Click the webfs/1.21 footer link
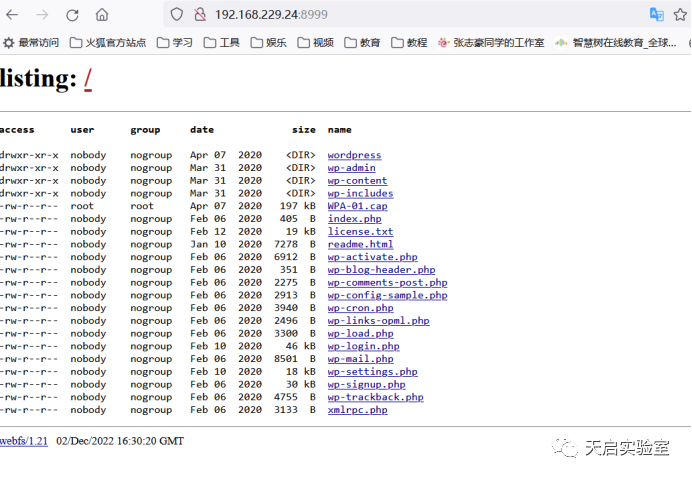 pos(24,441)
